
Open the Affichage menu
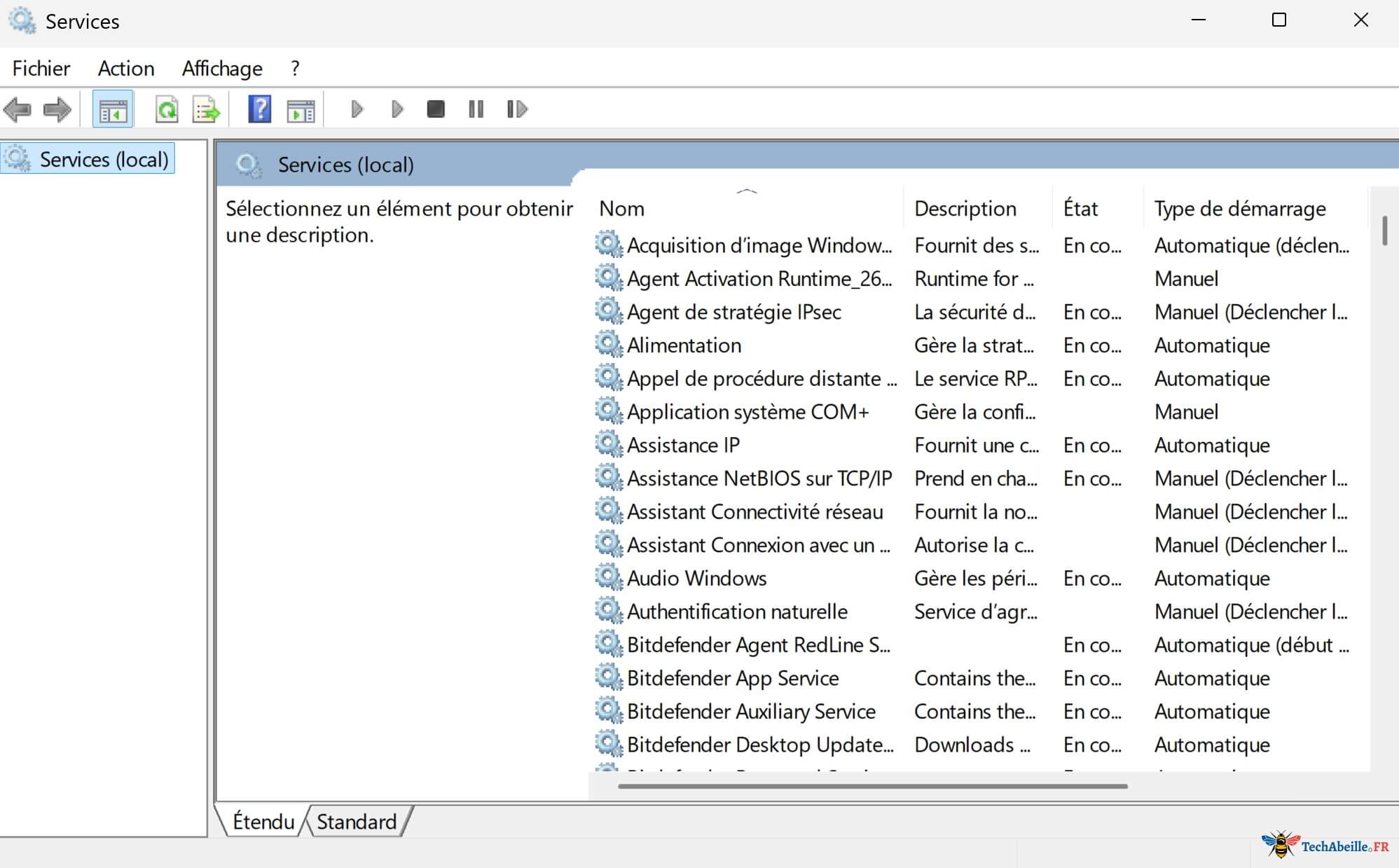point(222,69)
